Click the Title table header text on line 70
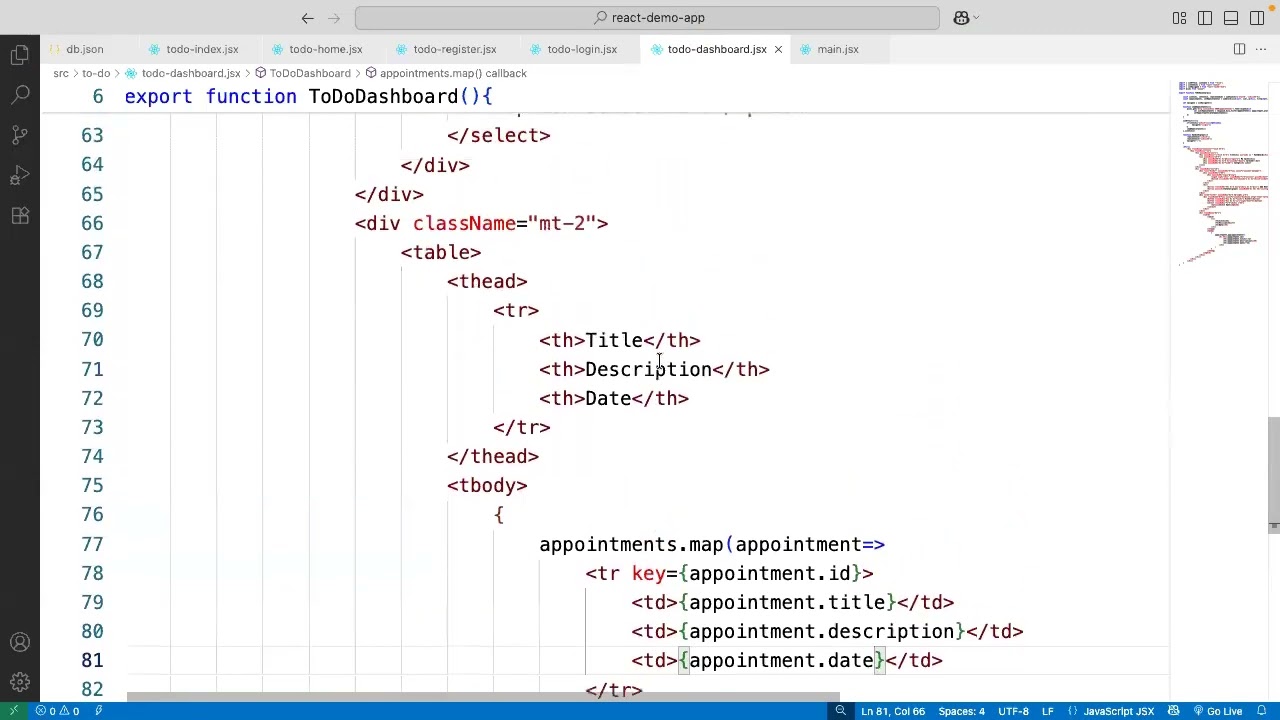 [x=614, y=341]
